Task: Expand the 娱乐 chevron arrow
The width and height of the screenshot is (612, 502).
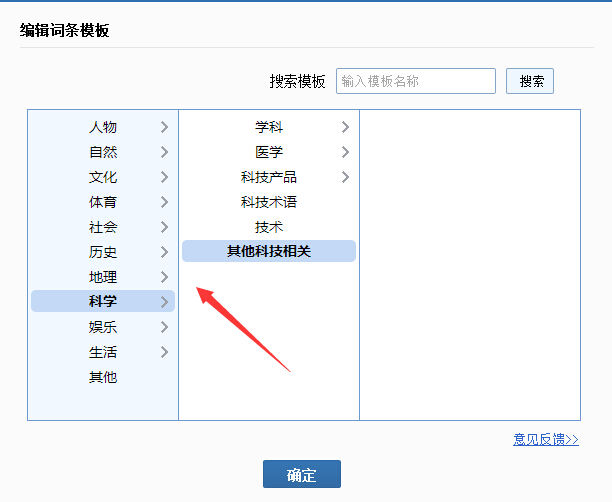Action: pos(164,327)
